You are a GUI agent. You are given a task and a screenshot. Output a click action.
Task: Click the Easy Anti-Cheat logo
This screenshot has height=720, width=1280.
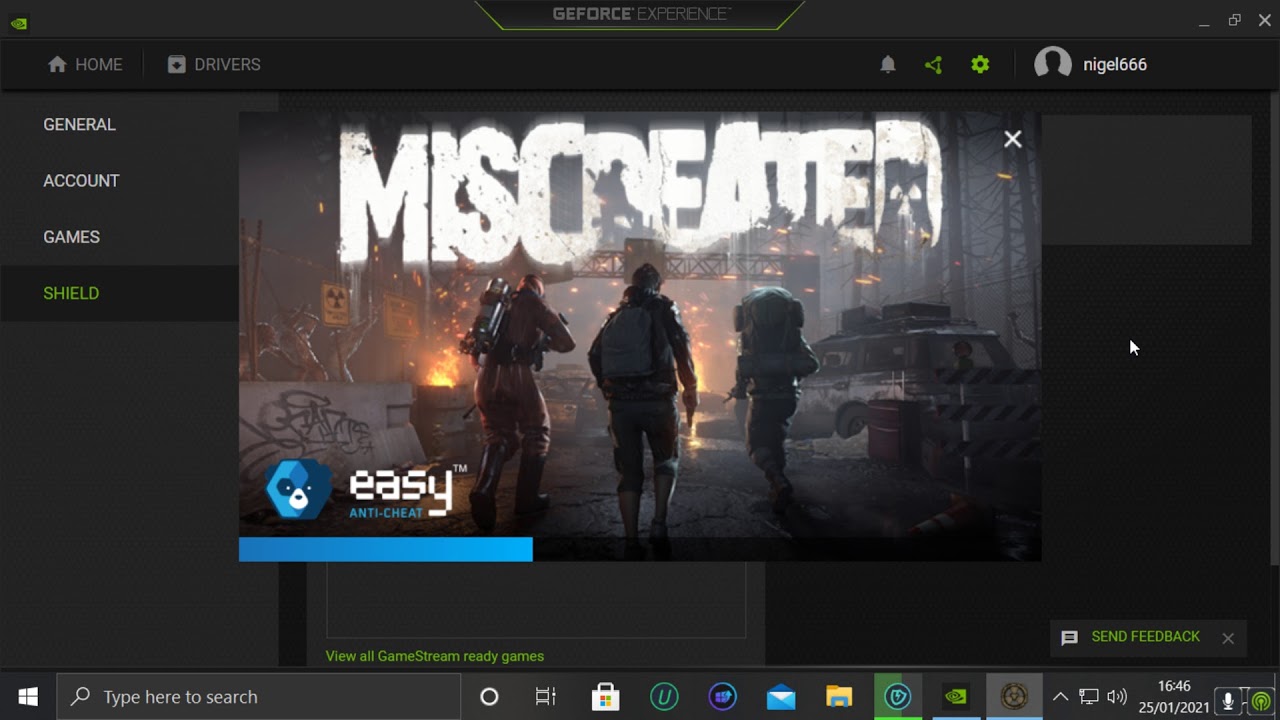click(x=366, y=490)
